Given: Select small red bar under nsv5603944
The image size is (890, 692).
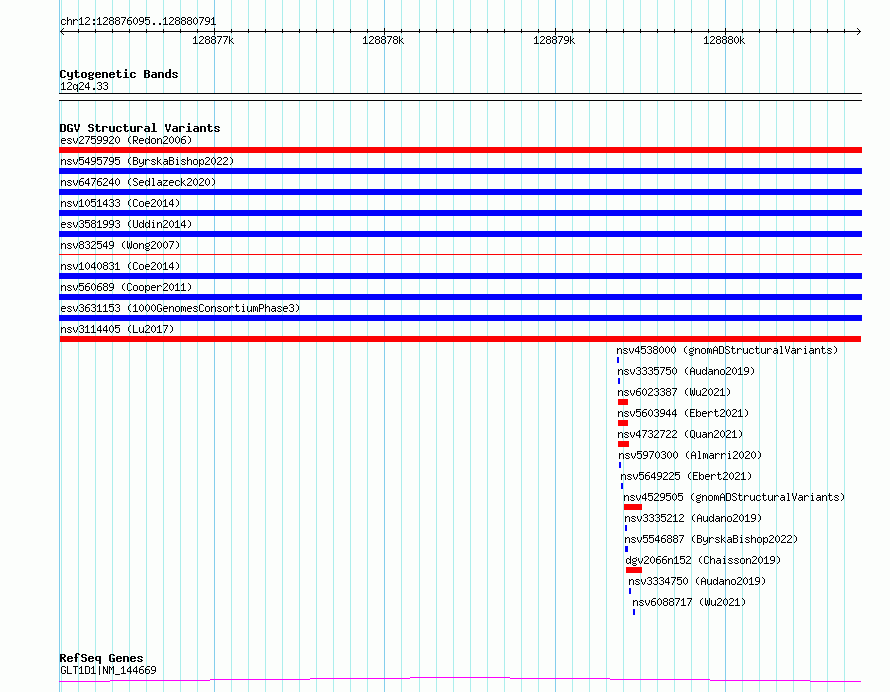Looking at the screenshot, I should (x=623, y=423).
